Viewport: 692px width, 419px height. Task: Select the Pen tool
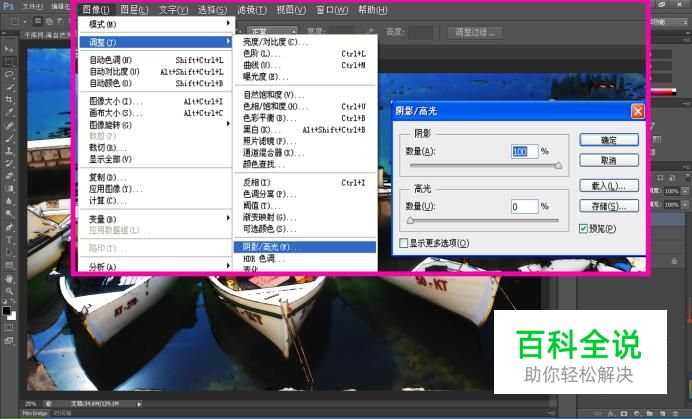pos(9,227)
